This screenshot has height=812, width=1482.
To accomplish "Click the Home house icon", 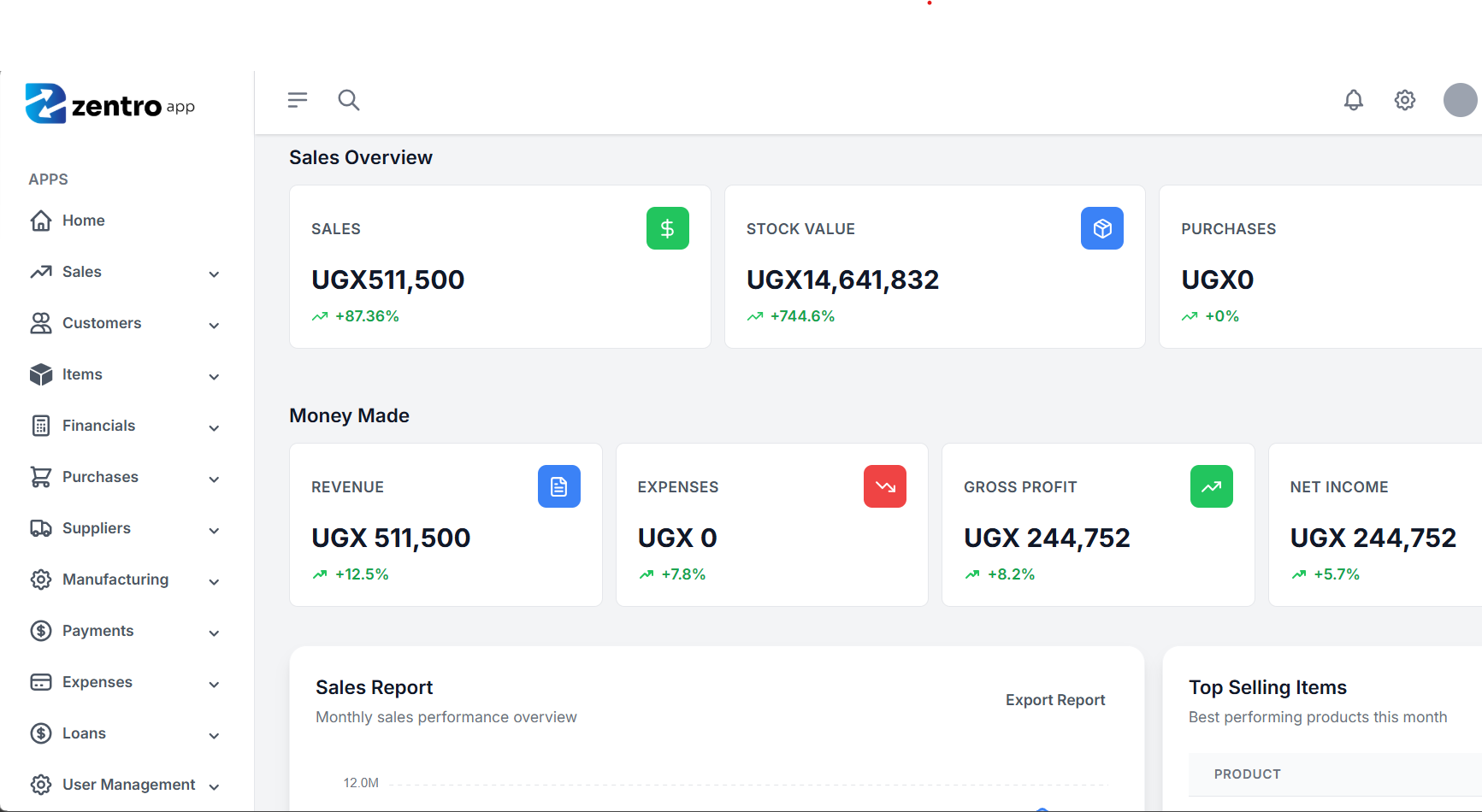I will pyautogui.click(x=41, y=221).
